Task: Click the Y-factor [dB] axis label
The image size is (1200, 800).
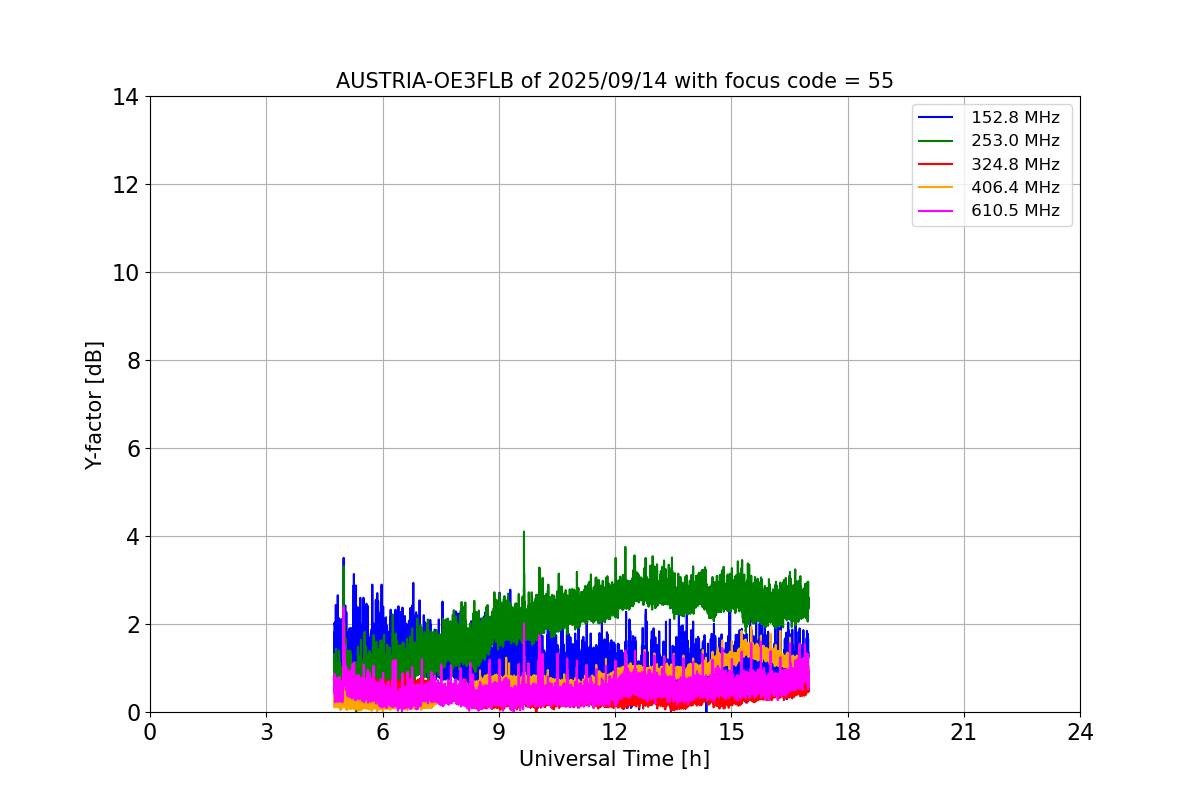Action: [x=94, y=405]
